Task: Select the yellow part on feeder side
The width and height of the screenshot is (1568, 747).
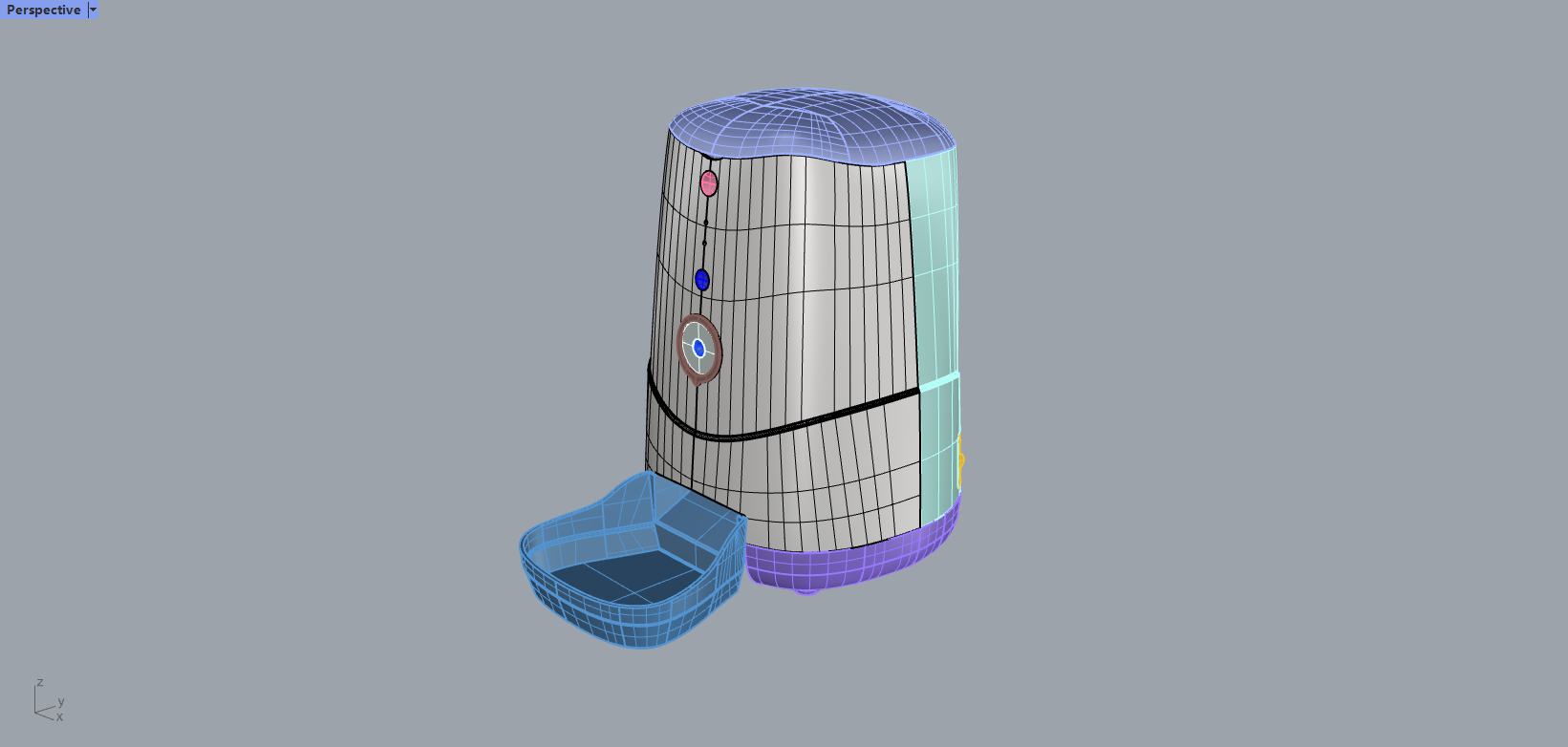Action: pyautogui.click(x=960, y=460)
